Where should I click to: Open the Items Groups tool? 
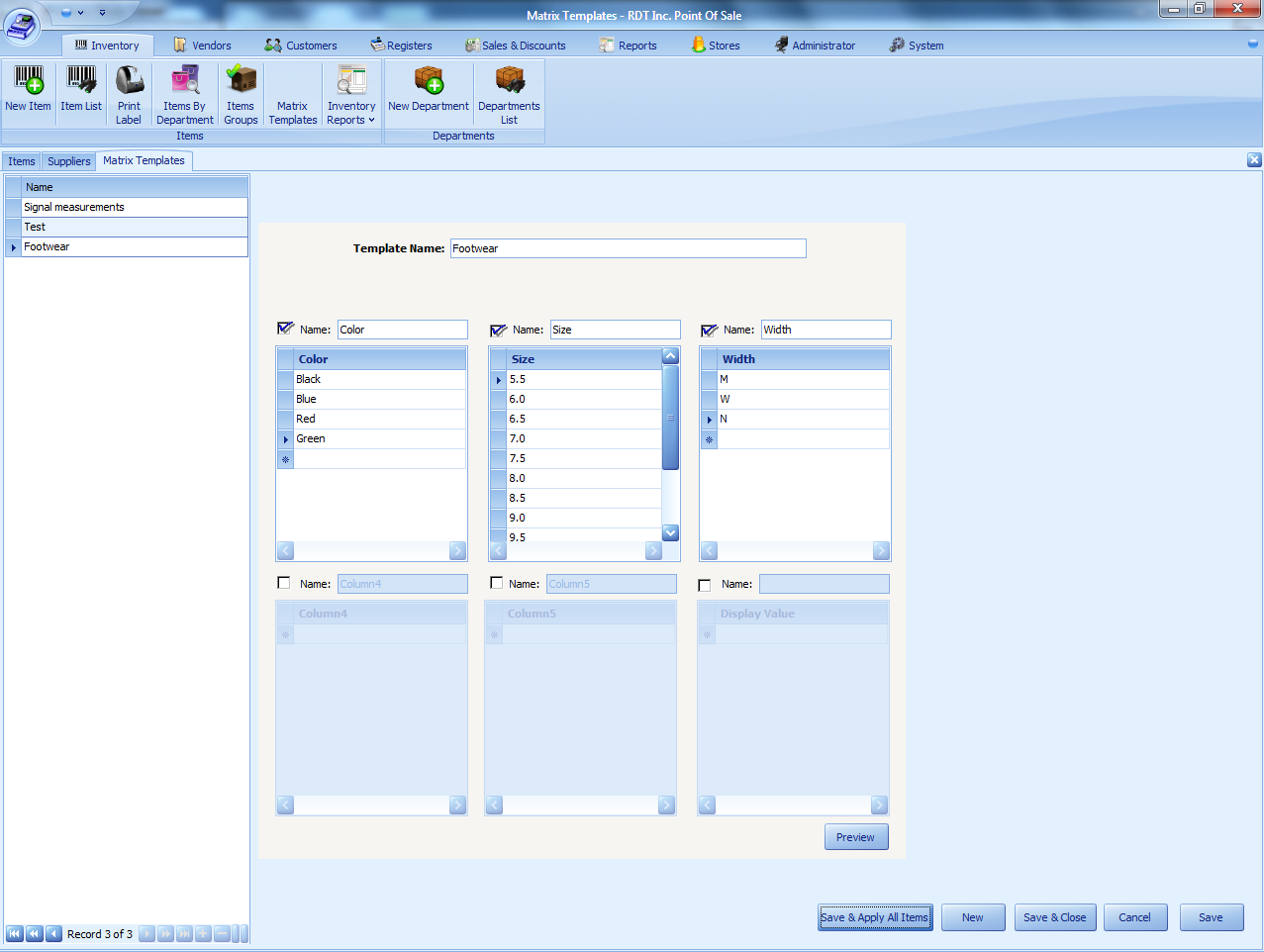[241, 92]
